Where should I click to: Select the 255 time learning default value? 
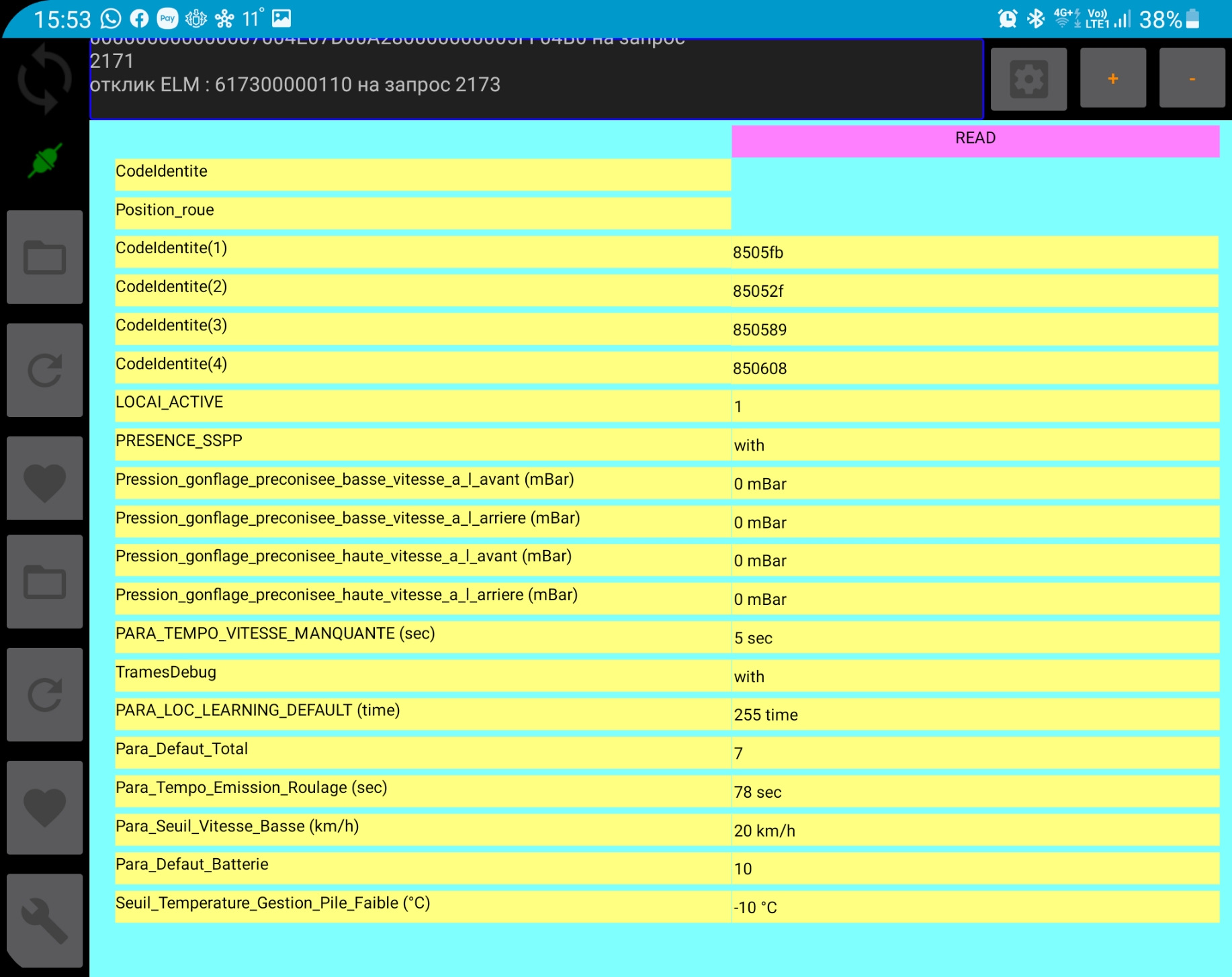[x=975, y=714]
